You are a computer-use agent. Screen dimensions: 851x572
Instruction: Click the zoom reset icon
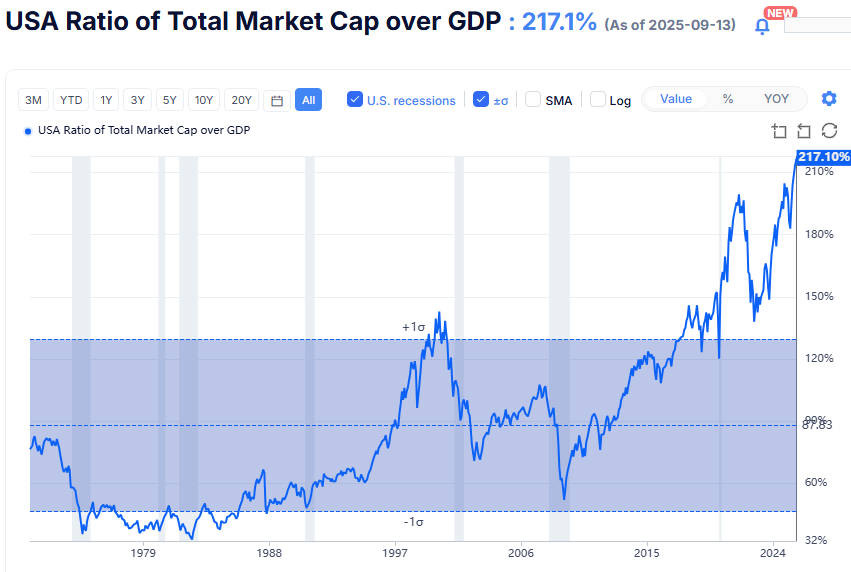(x=804, y=131)
